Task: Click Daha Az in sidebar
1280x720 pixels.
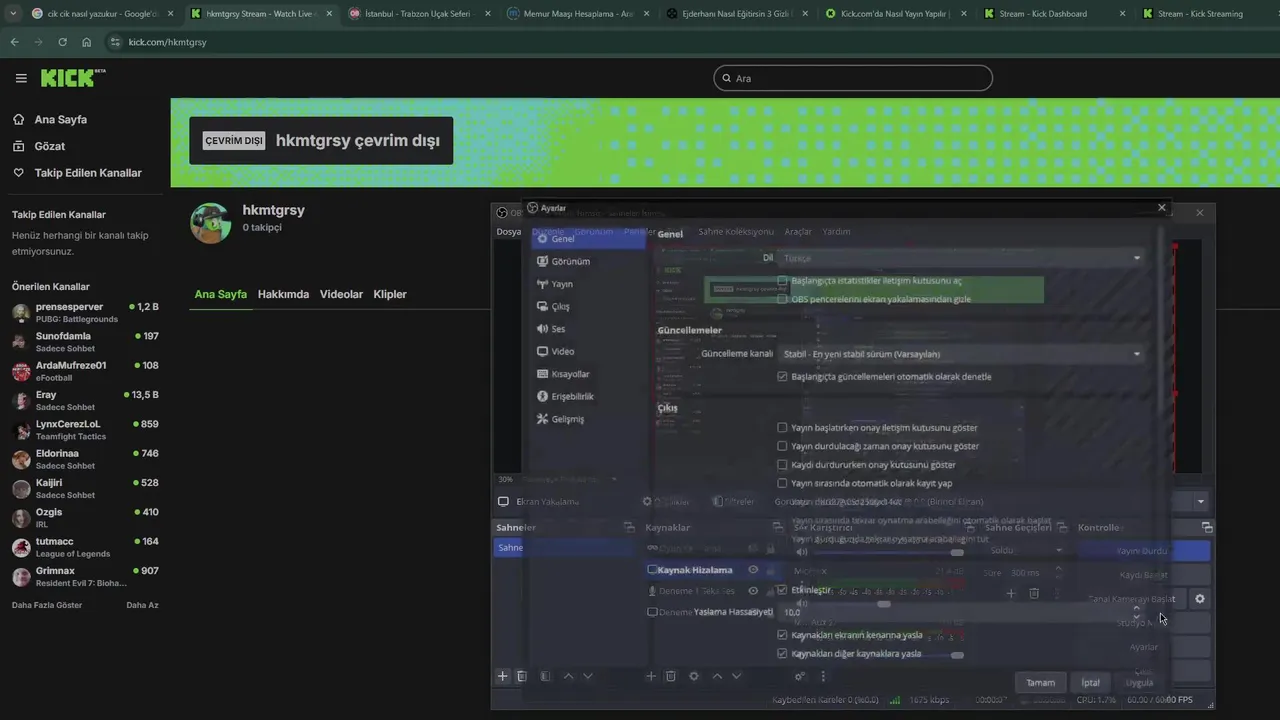Action: click(142, 605)
